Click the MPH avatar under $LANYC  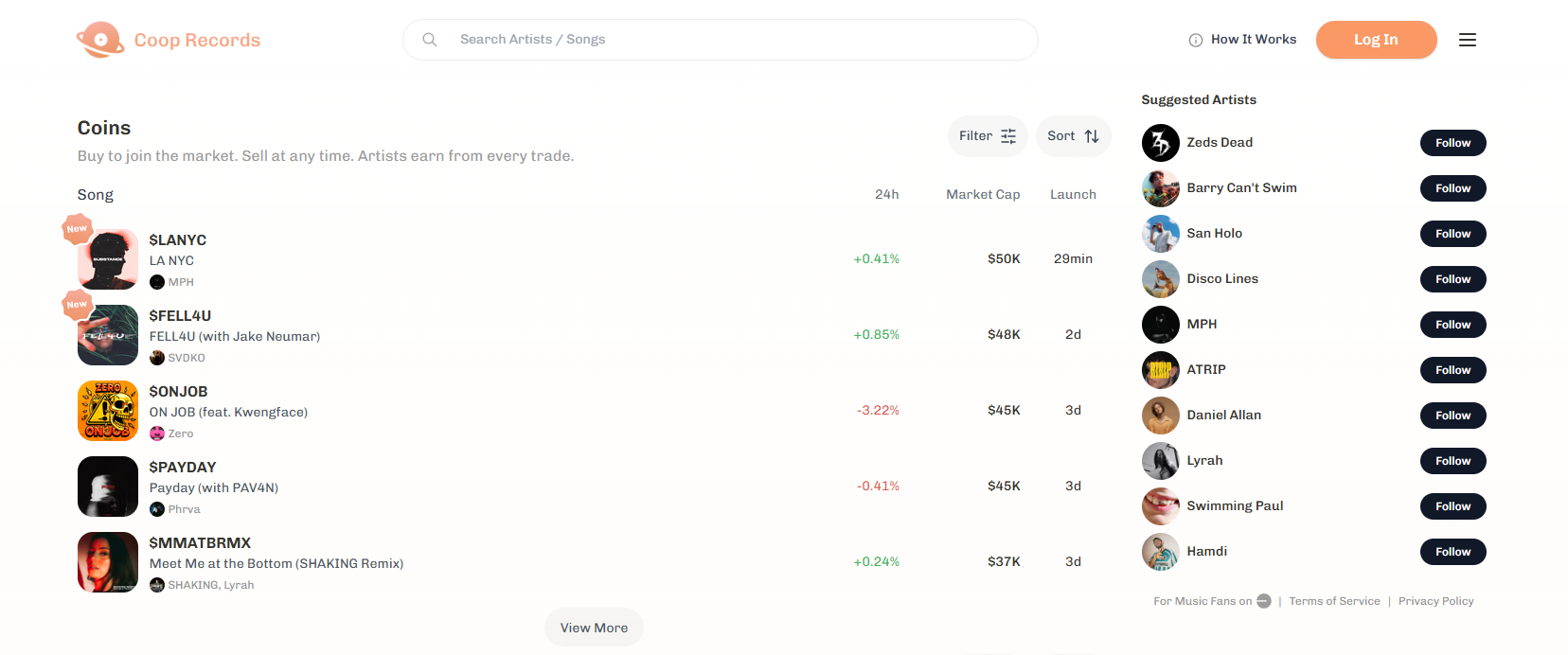[157, 282]
